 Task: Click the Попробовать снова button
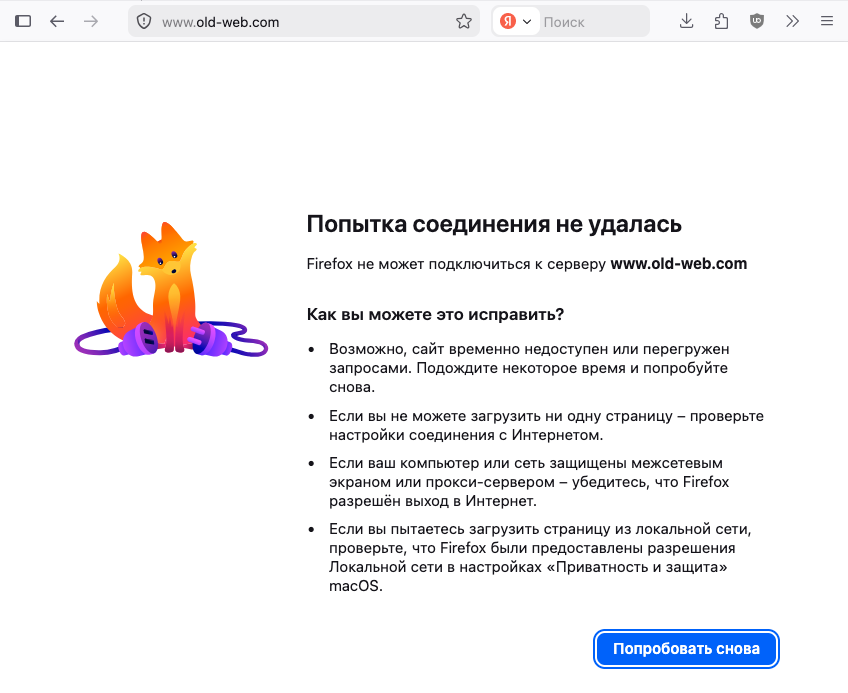[x=686, y=649]
